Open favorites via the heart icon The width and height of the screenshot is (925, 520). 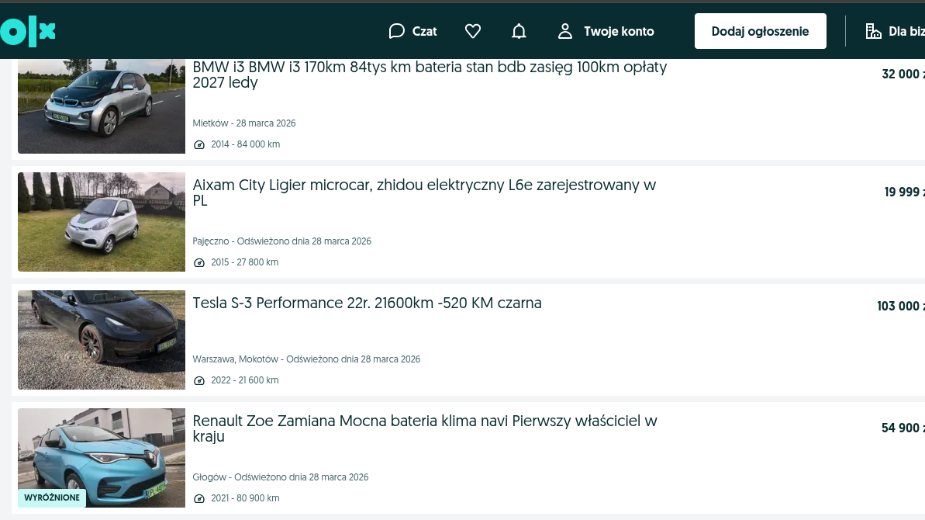(x=473, y=31)
